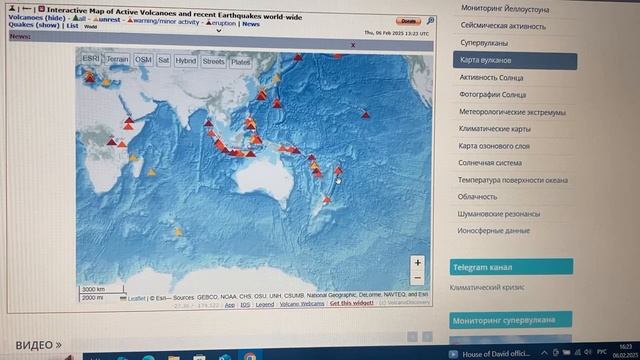Switch map layer to Sat
Screen dimensions: 640x360
163,60
